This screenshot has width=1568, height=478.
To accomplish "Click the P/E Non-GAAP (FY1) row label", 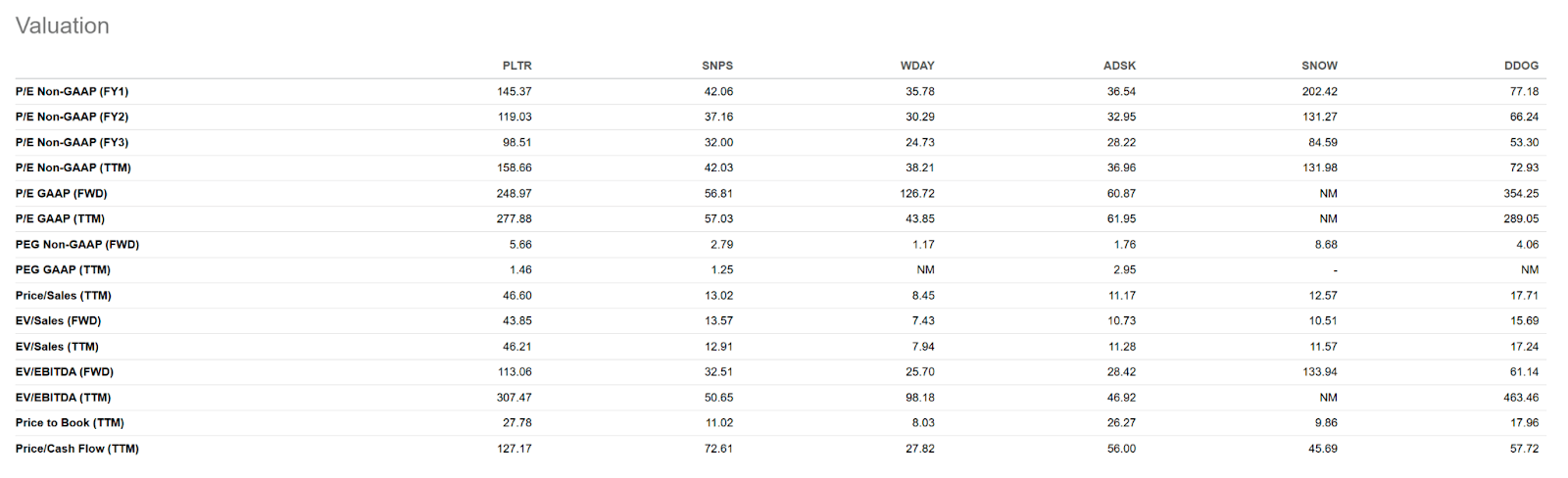I will (72, 91).
